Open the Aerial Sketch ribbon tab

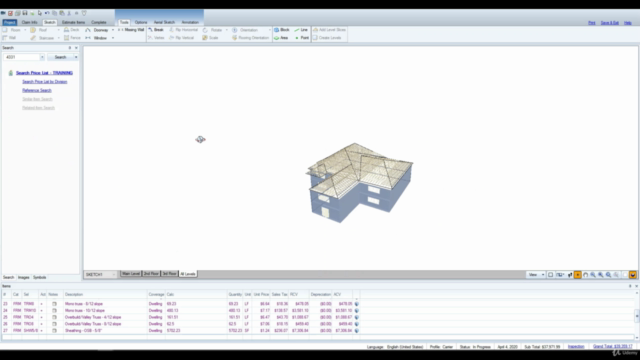(x=164, y=22)
